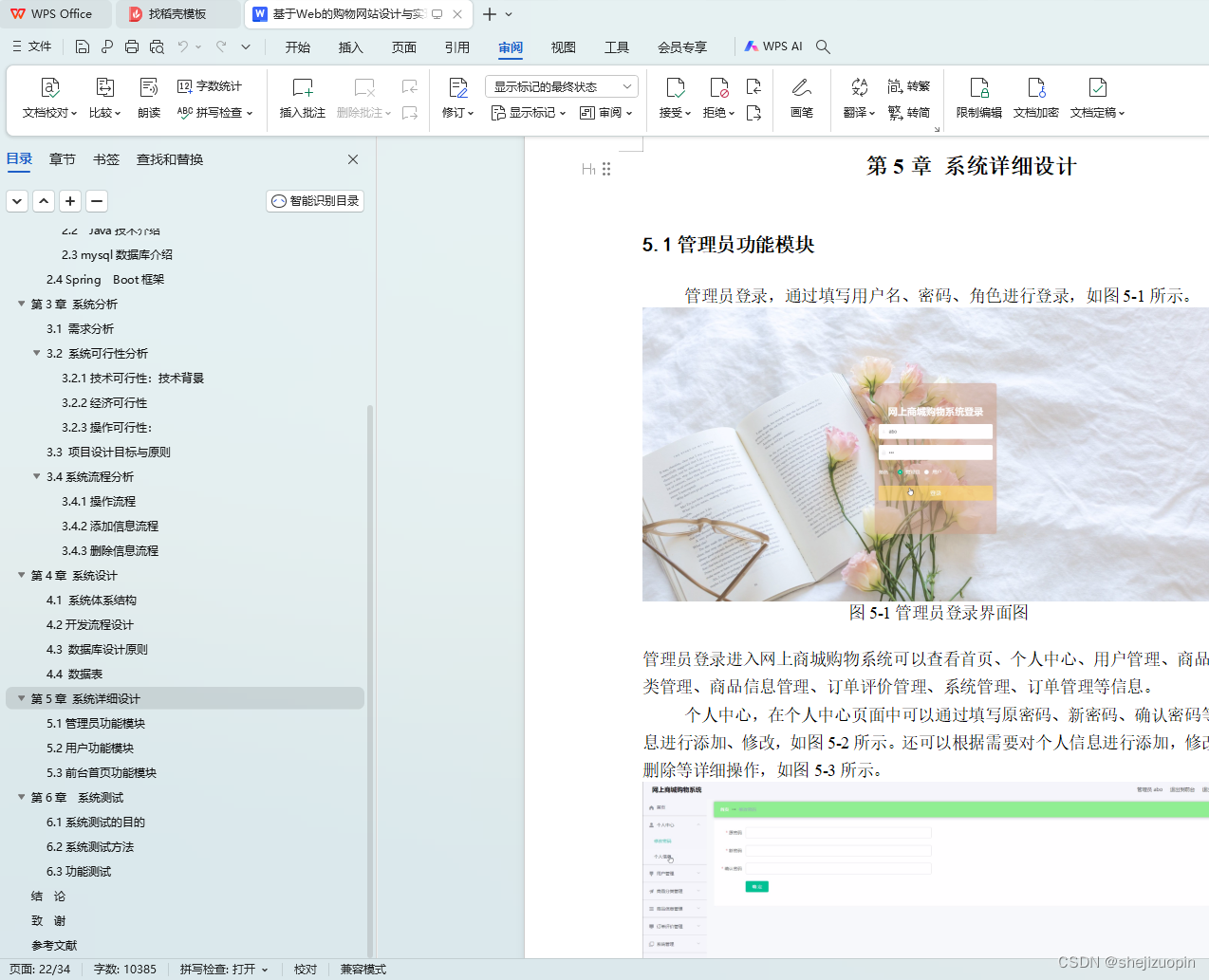Open 拼写检查 spell check
This screenshot has width=1209, height=980.
pos(215,112)
